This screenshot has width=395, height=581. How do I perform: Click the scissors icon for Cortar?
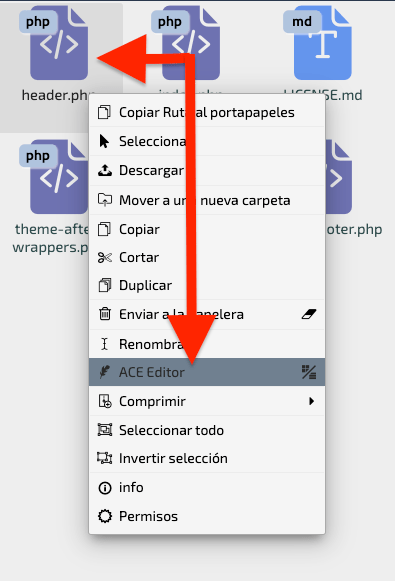(x=104, y=258)
